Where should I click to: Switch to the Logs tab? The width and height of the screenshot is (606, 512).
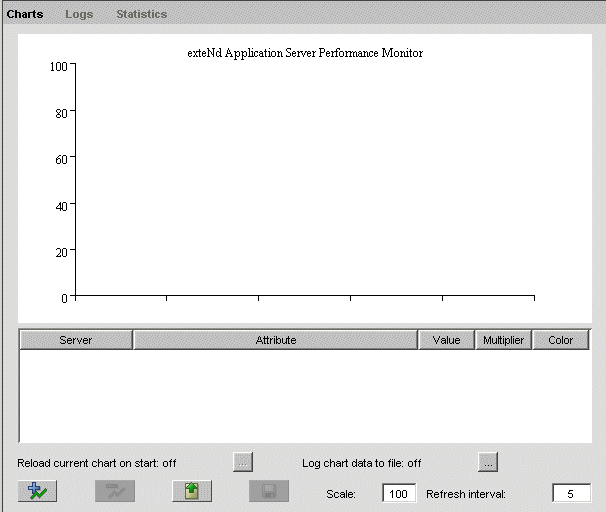[79, 14]
